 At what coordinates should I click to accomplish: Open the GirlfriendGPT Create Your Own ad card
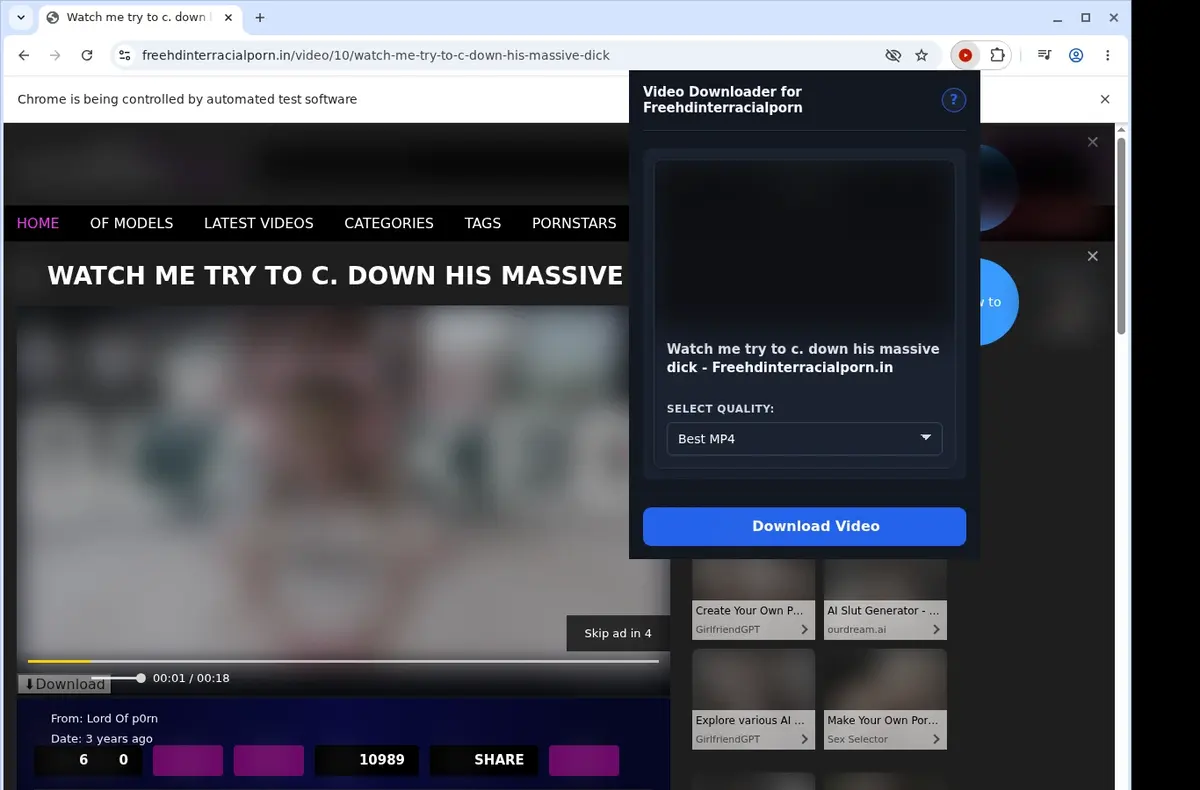pos(753,598)
